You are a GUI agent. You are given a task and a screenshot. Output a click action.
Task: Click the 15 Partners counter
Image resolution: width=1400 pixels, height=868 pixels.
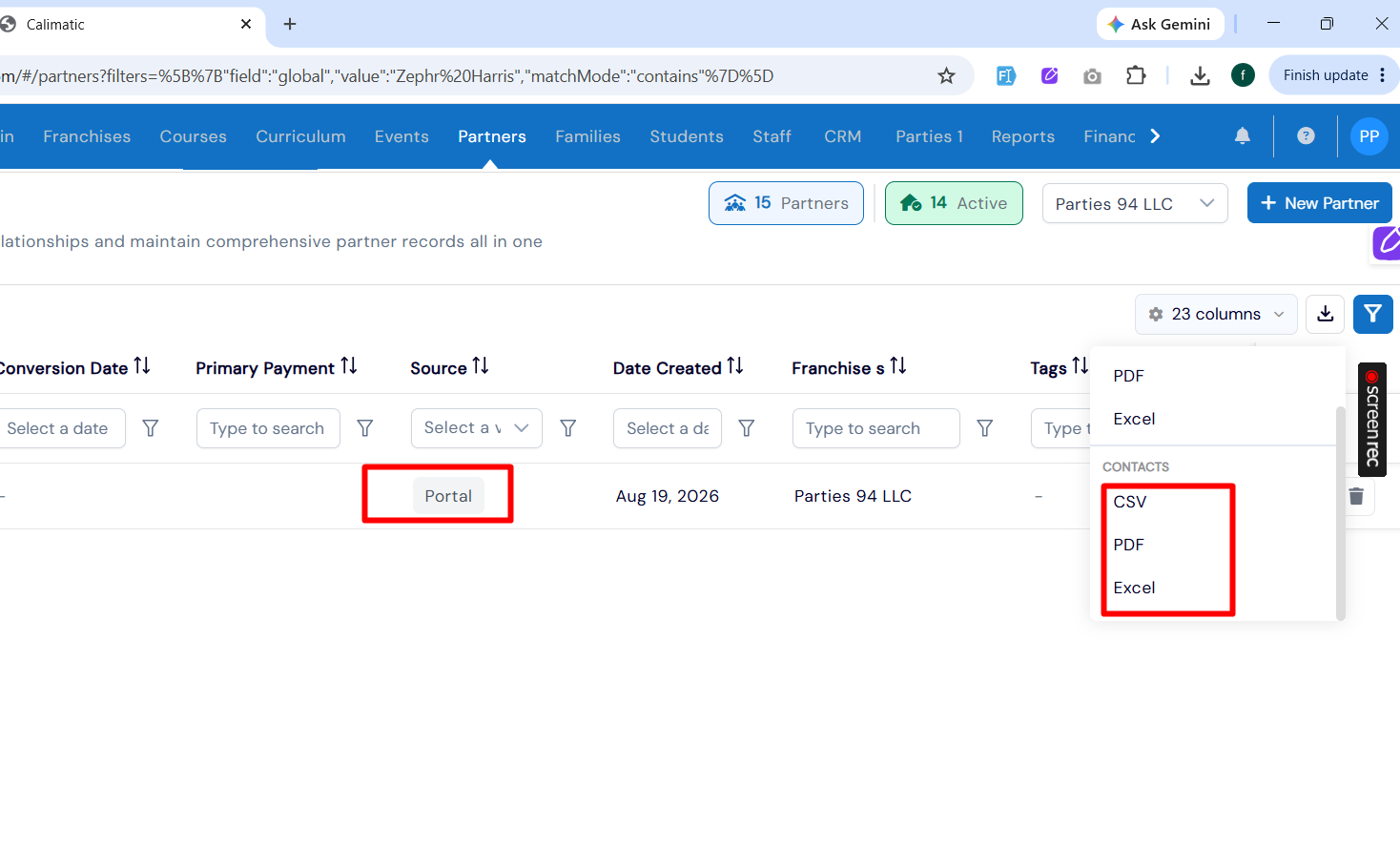(x=786, y=203)
